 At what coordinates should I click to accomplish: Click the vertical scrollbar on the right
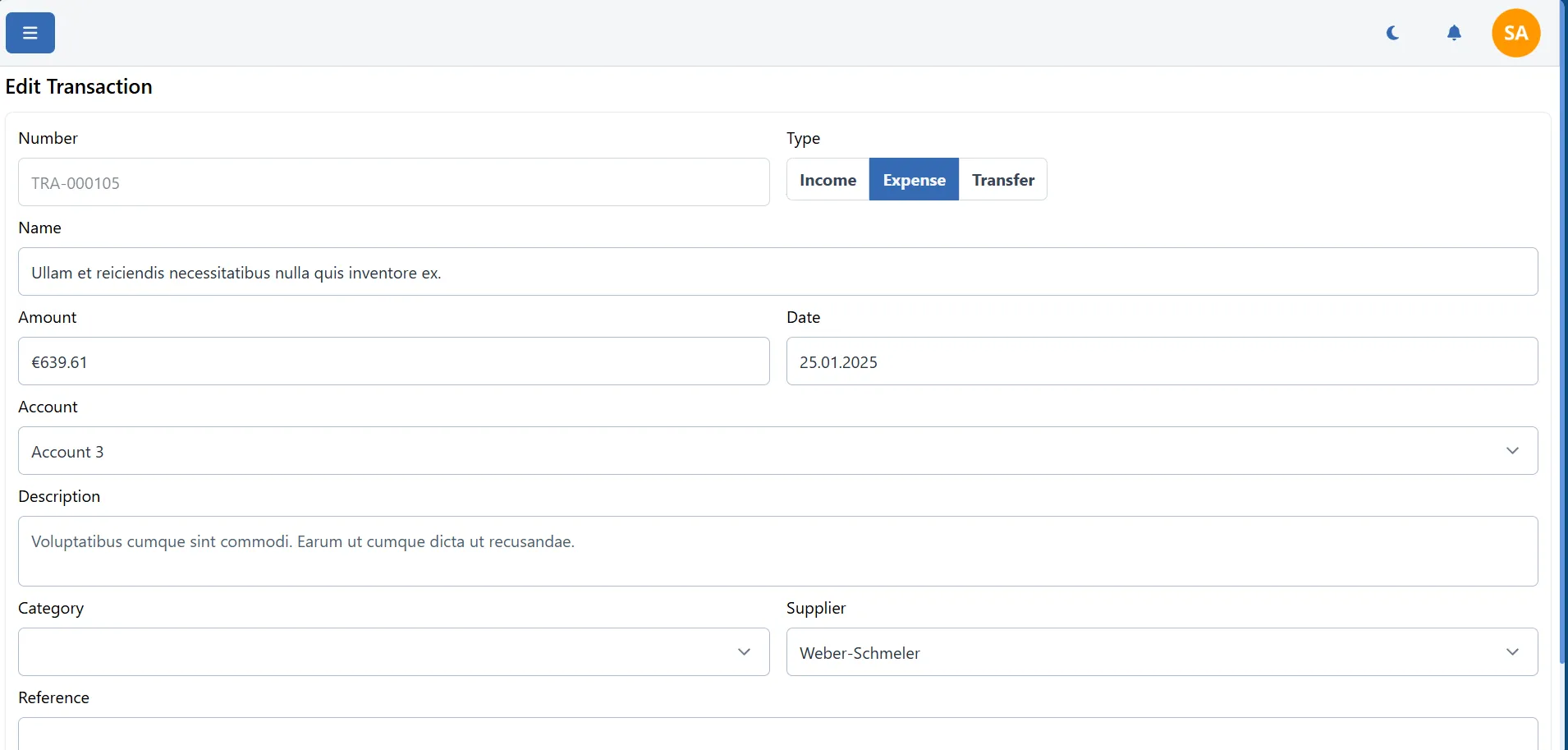[x=1561, y=370]
